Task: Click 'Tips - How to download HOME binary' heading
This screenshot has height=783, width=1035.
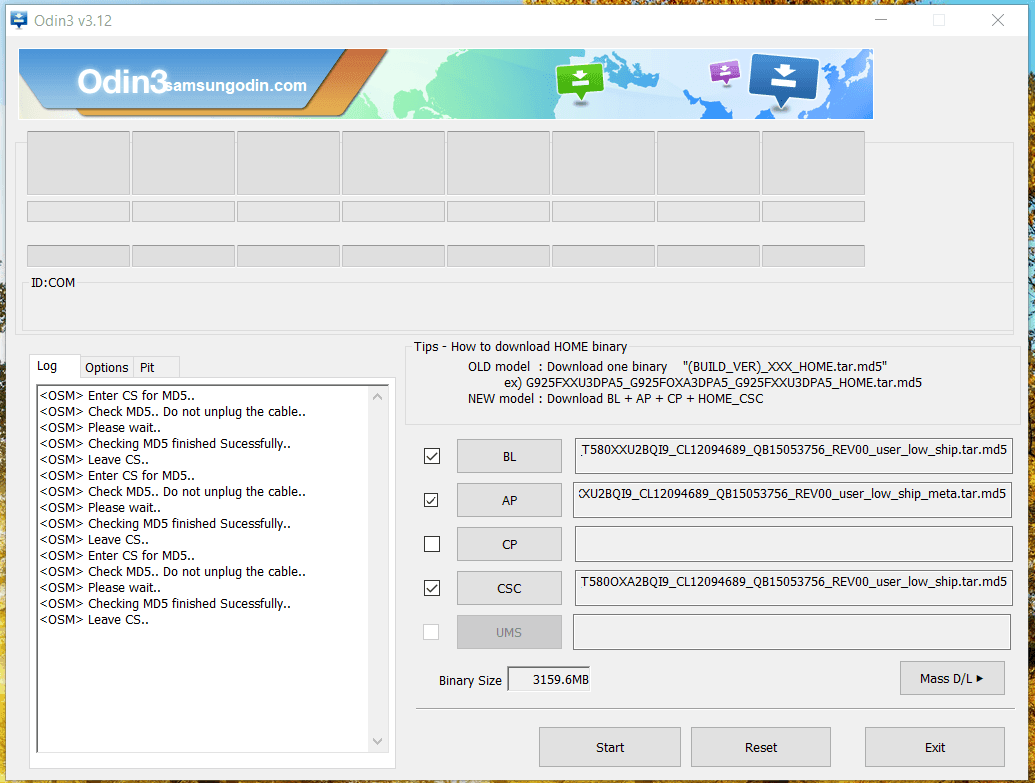Action: pyautogui.click(x=520, y=347)
